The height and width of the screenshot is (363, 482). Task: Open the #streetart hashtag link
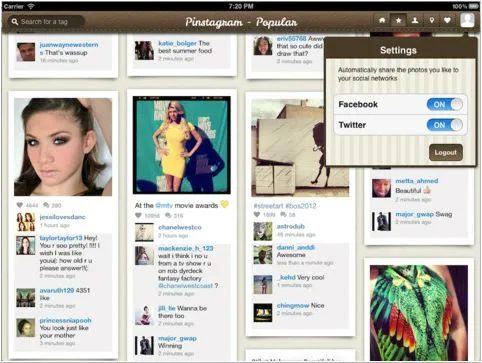[x=269, y=206]
